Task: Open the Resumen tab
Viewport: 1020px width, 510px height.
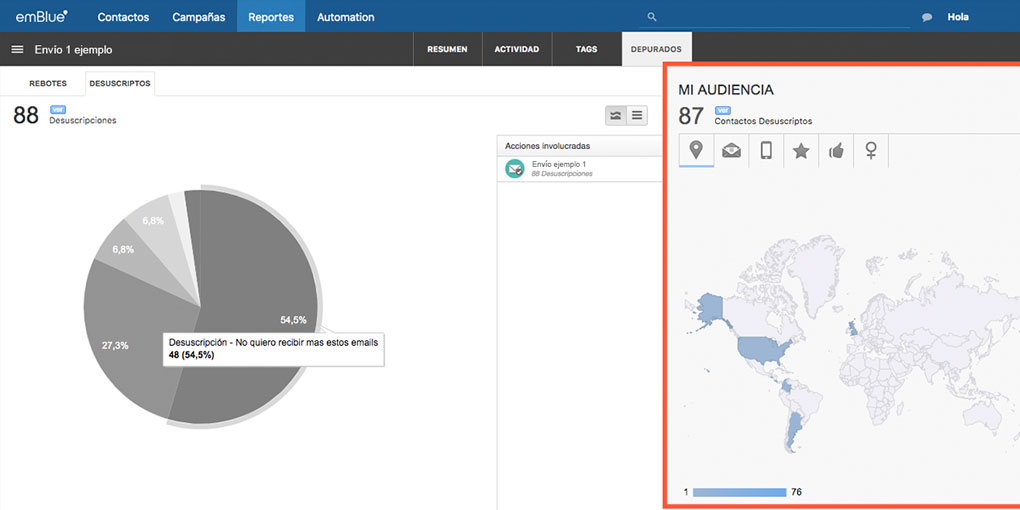Action: tap(447, 49)
